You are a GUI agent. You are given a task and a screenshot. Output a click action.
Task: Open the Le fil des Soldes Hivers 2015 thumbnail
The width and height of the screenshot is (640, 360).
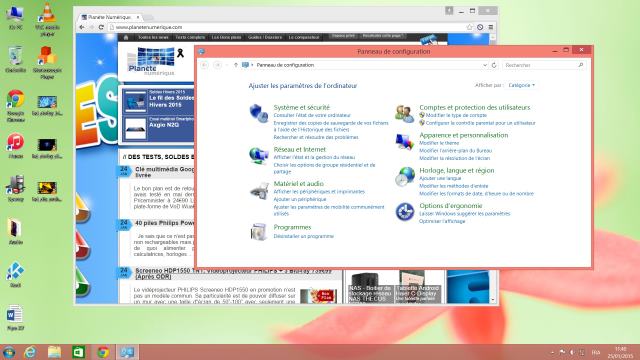pos(136,101)
